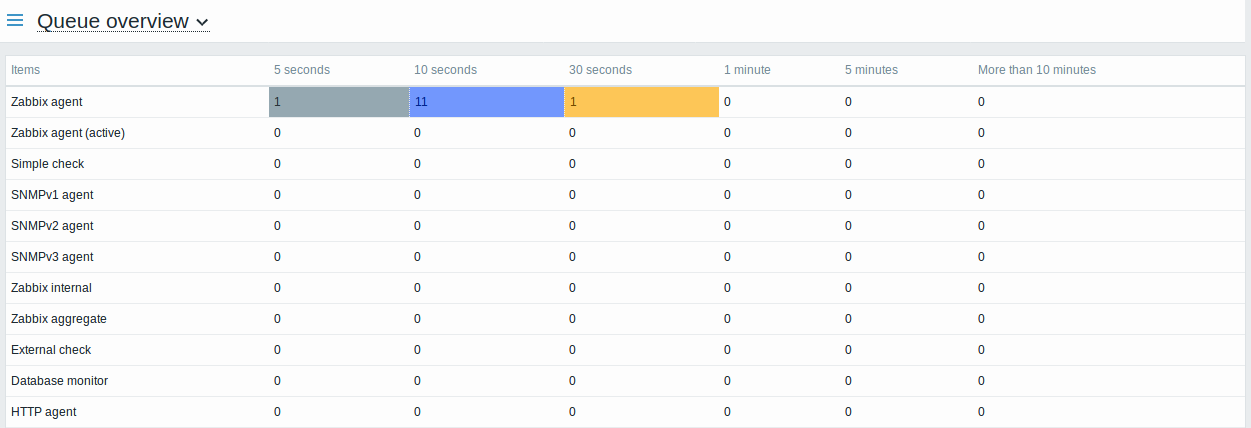Image resolution: width=1251 pixels, height=428 pixels.
Task: Select the 5 seconds column header
Action: pyautogui.click(x=302, y=70)
